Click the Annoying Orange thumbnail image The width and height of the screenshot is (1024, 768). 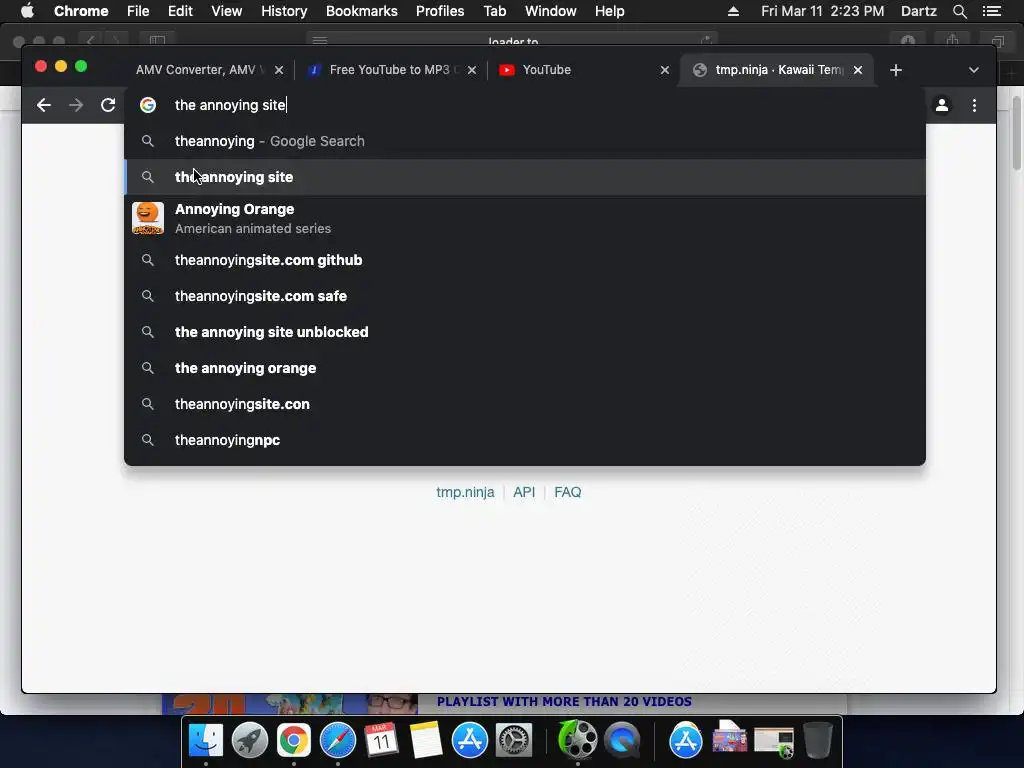pyautogui.click(x=148, y=218)
